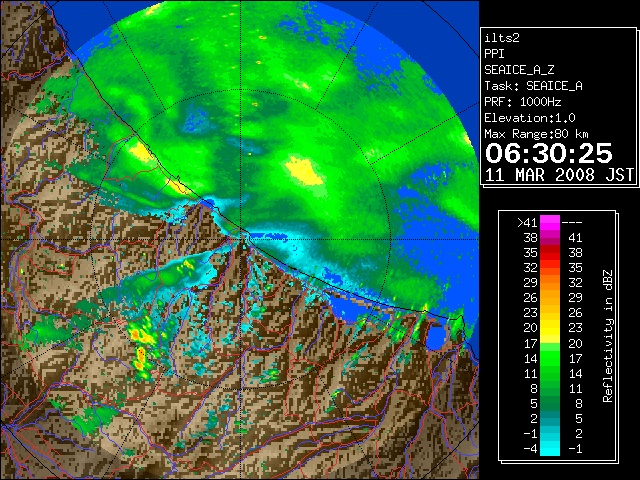Click the cyan '-4' to '-1' legend swatch
The width and height of the screenshot is (640, 480).
(550, 448)
